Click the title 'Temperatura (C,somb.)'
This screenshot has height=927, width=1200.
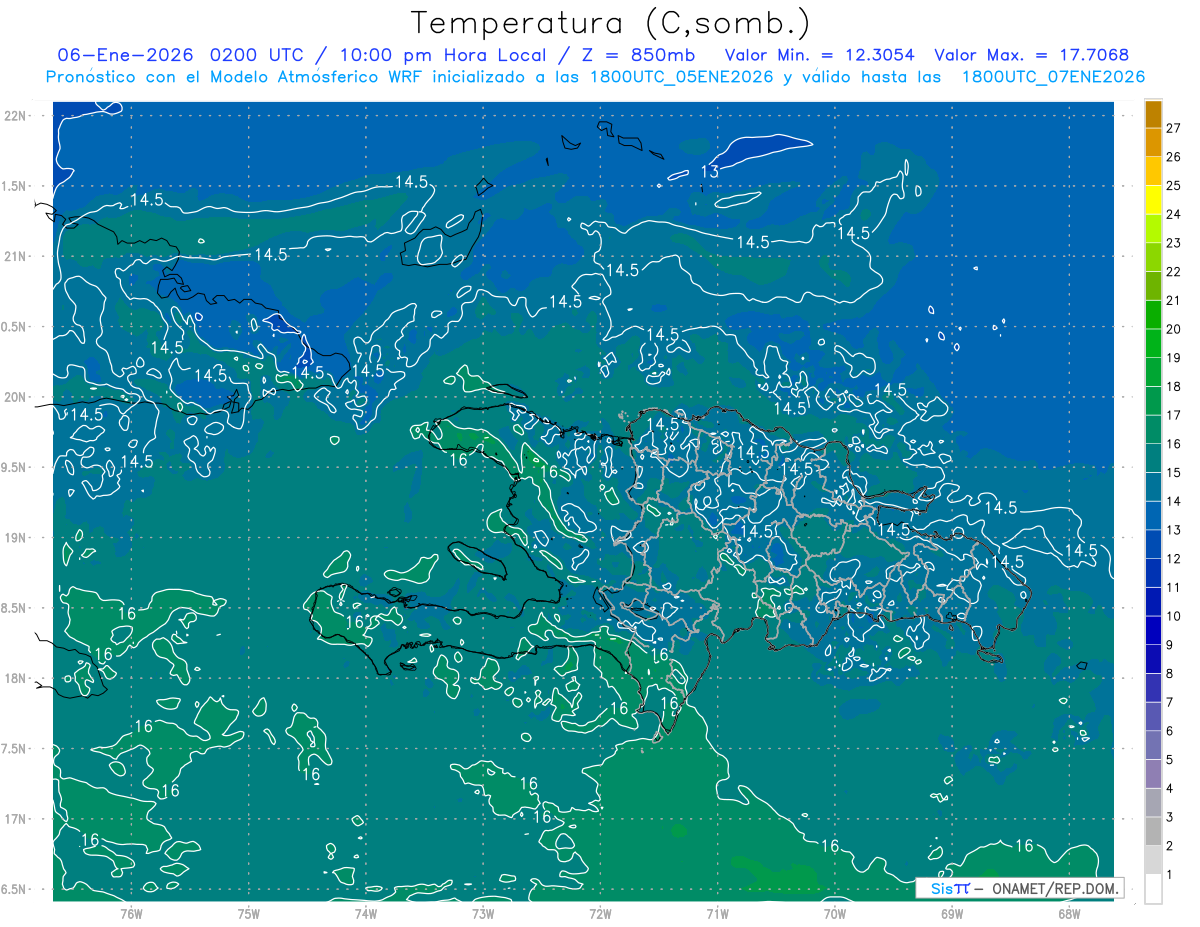610,23
